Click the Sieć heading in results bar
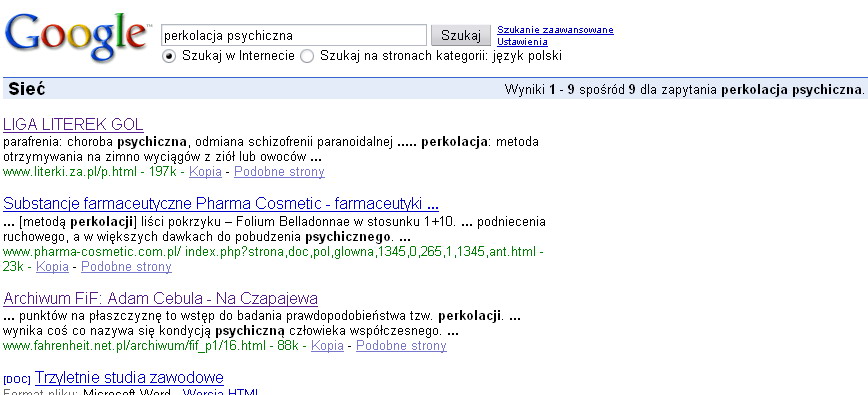 (27, 89)
